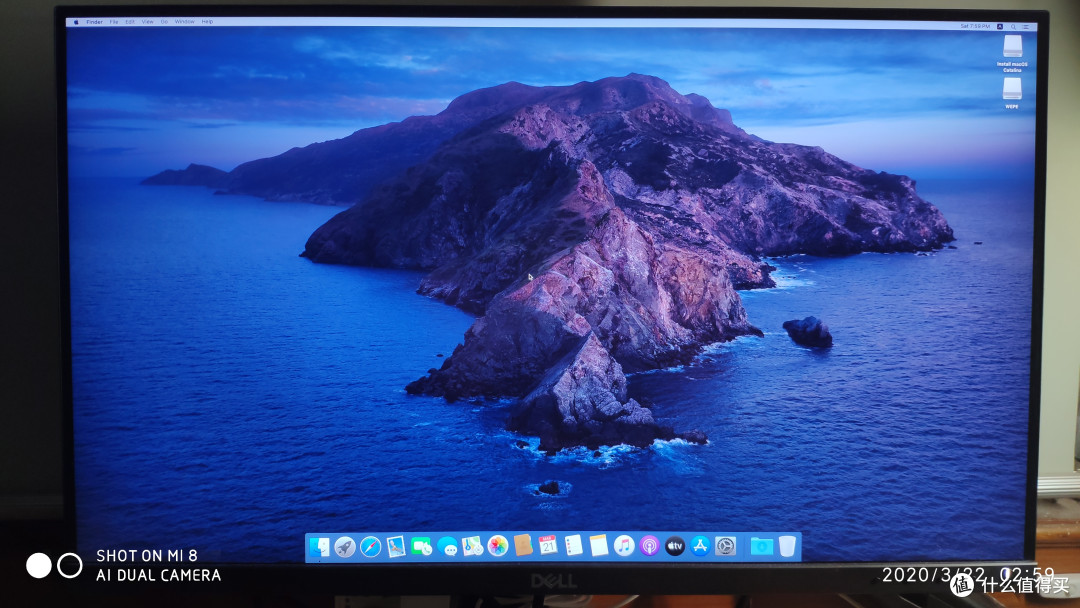
Task: Click the Sat 7:59 PM clock
Action: point(975,26)
